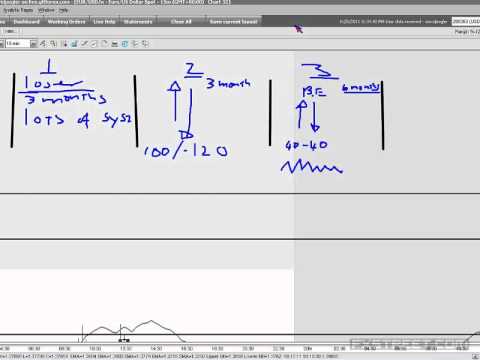Click the chart interval input box
Viewport: 480px width, 360px height.
(x=18, y=44)
